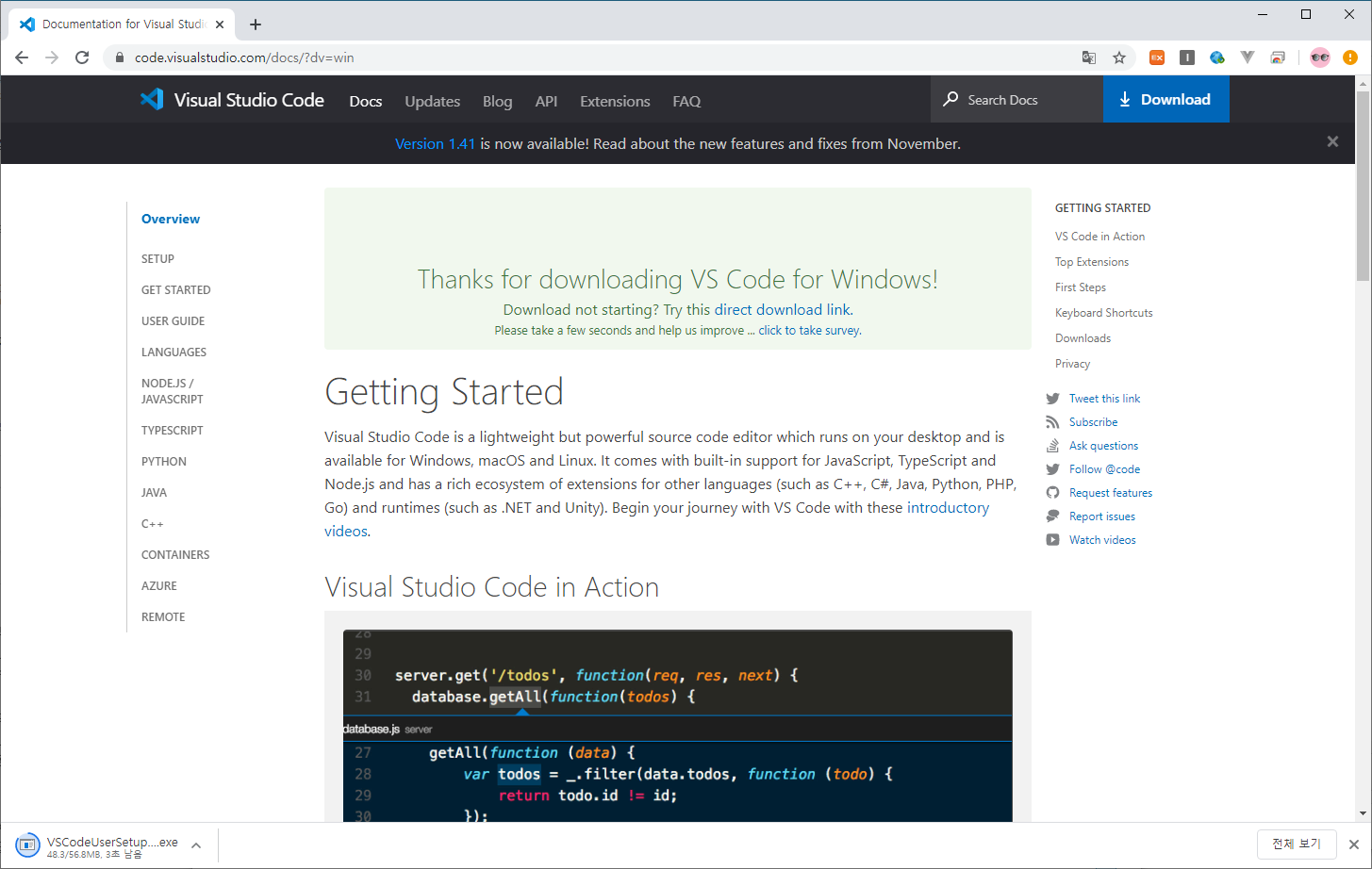Expand the TYPESCRIPT sidebar section
Image resolution: width=1372 pixels, height=869 pixels.
(173, 430)
